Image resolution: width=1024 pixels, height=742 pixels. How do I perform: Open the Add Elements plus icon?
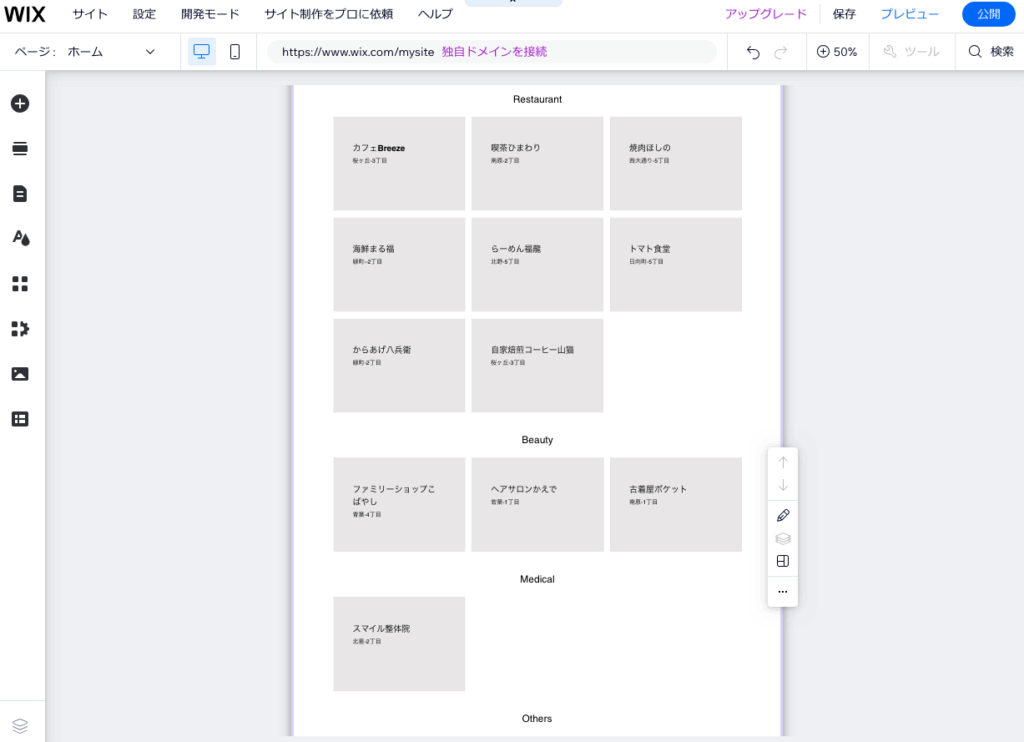pyautogui.click(x=20, y=103)
